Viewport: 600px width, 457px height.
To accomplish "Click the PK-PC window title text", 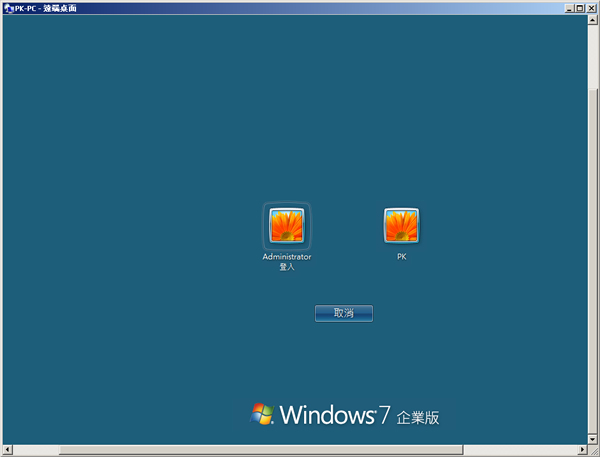I will (x=46, y=8).
